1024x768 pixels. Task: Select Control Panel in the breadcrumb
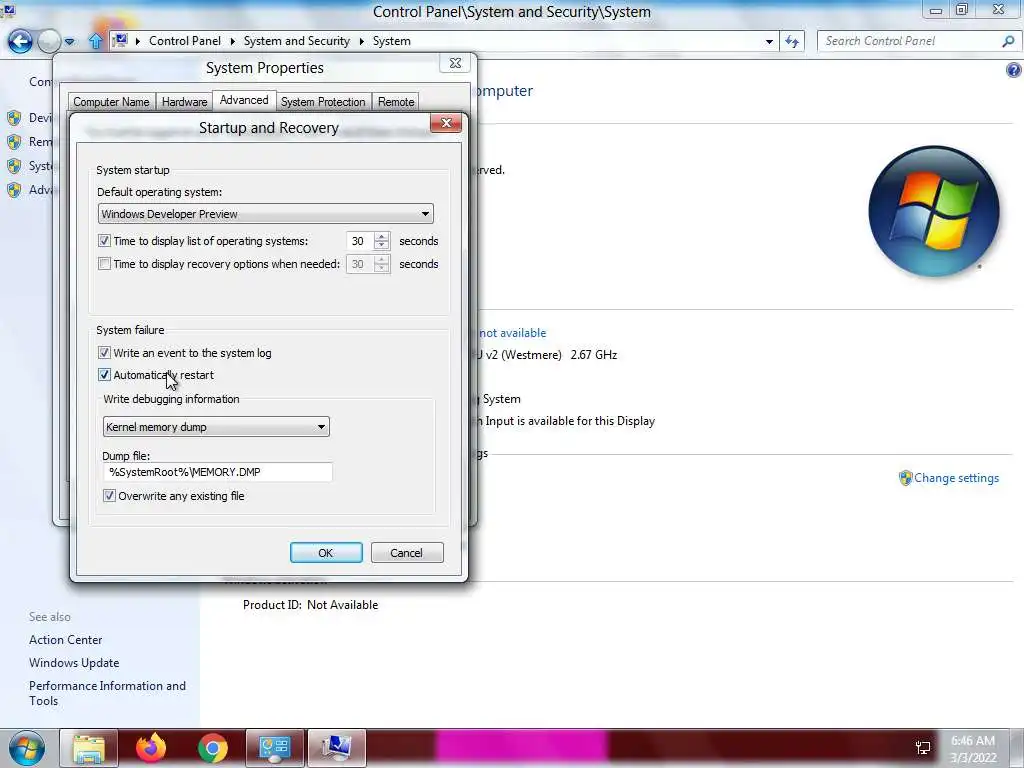(x=185, y=40)
